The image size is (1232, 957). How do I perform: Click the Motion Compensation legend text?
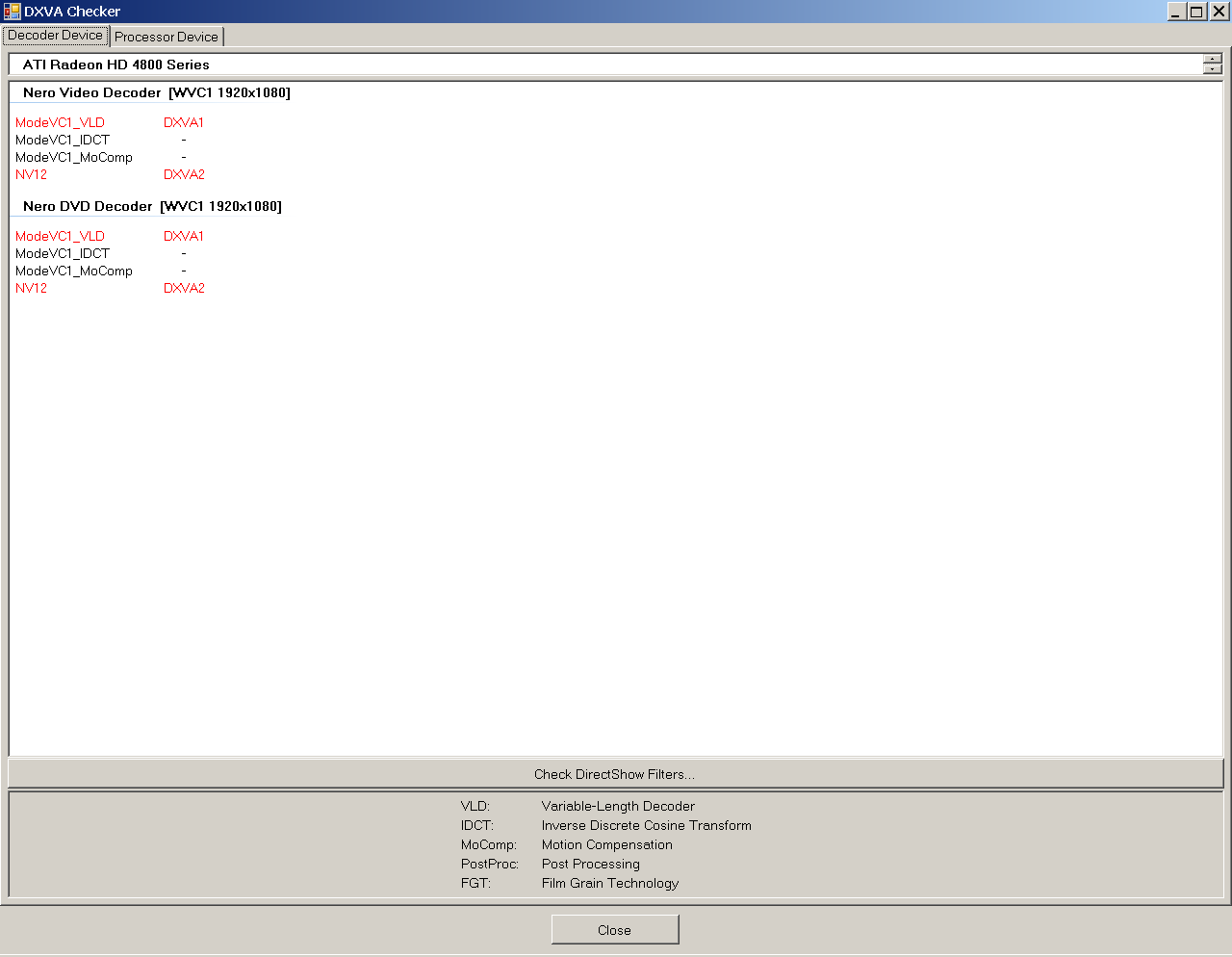[x=607, y=844]
